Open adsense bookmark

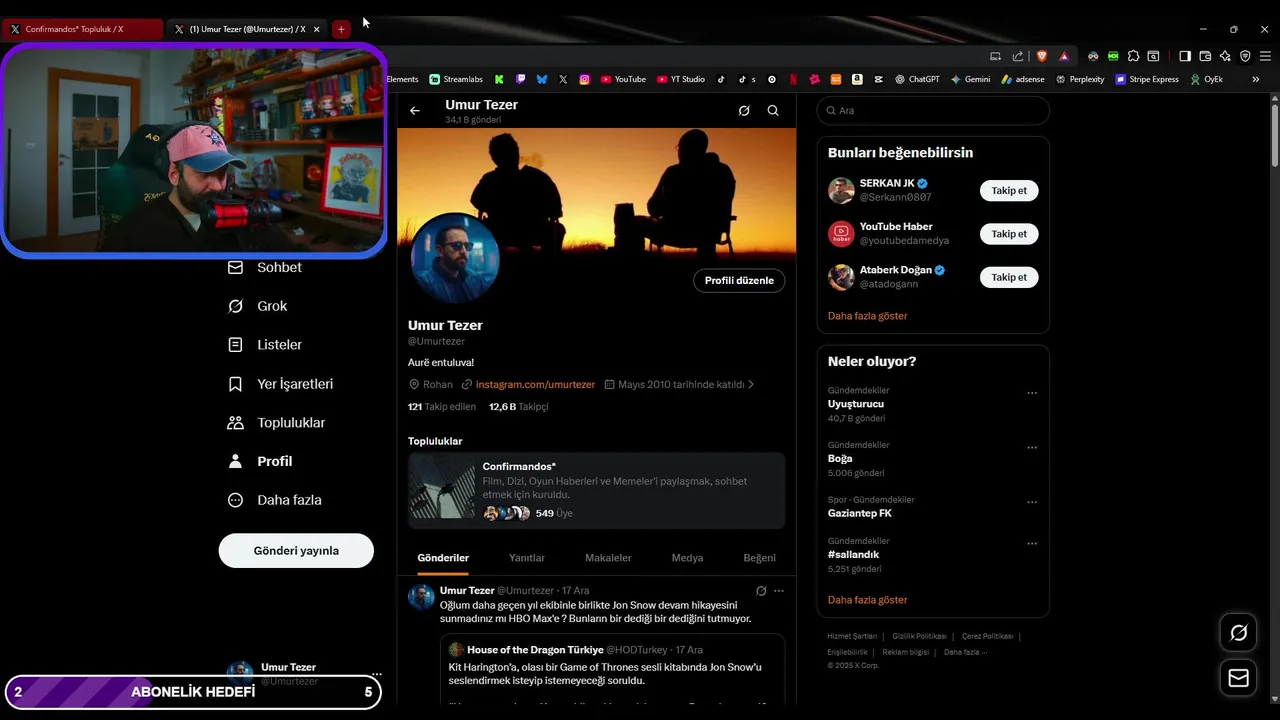point(1023,79)
